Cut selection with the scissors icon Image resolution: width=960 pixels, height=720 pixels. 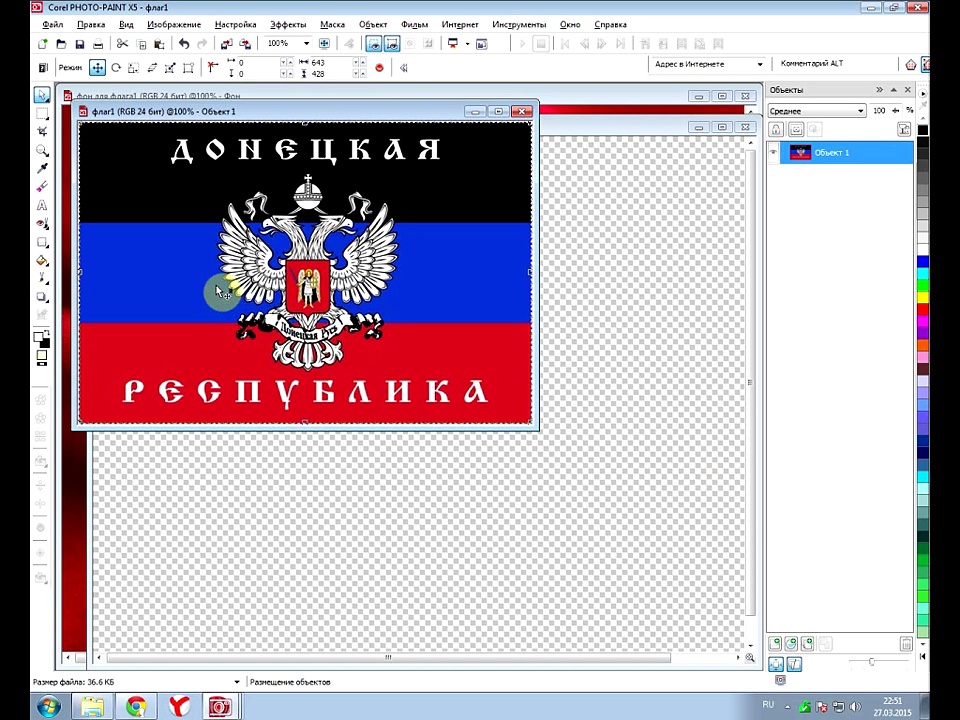pos(122,44)
